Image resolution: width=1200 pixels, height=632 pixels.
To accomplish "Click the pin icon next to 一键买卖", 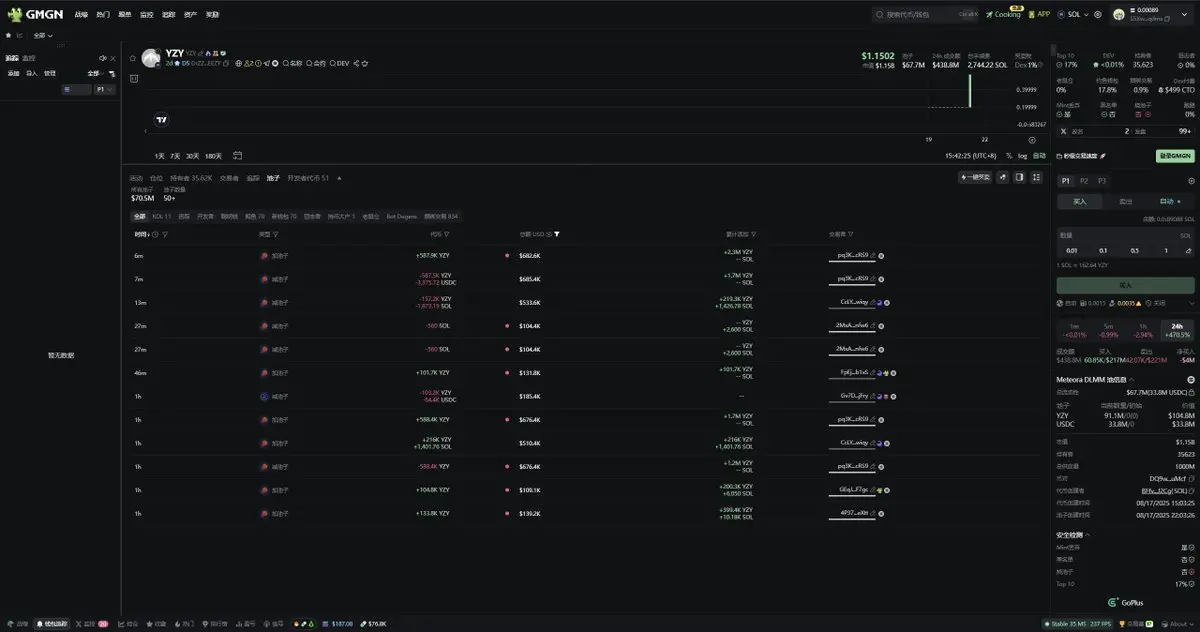I will [x=1003, y=177].
